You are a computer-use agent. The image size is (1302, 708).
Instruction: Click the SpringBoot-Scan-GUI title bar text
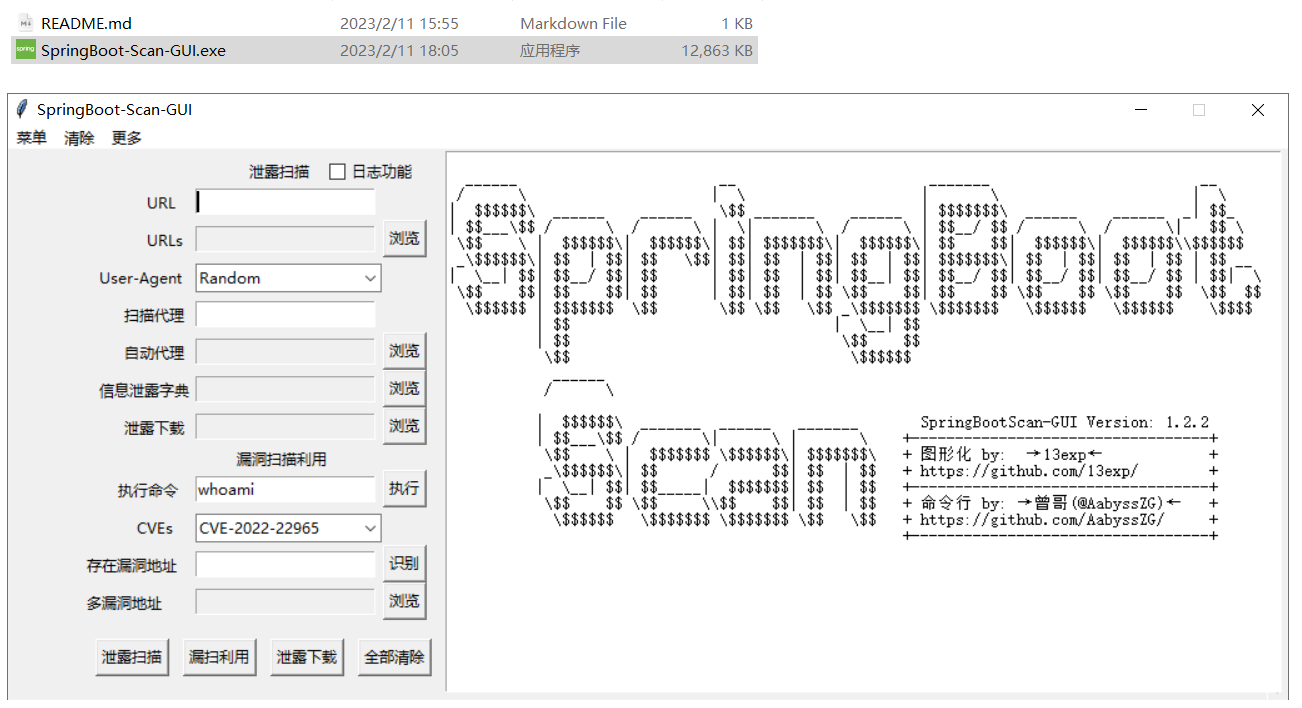[114, 110]
